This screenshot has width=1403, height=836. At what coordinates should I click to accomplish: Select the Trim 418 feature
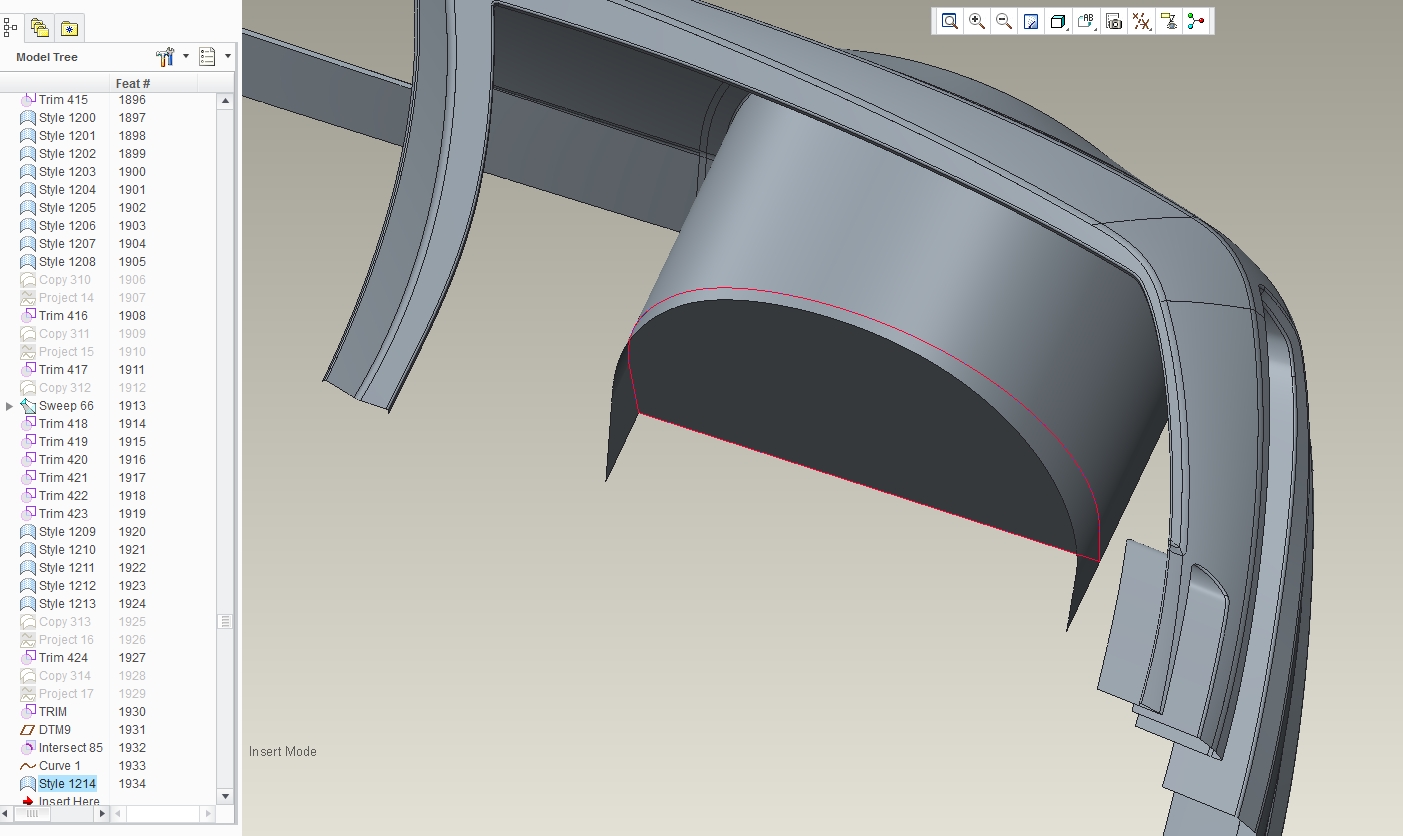(63, 424)
